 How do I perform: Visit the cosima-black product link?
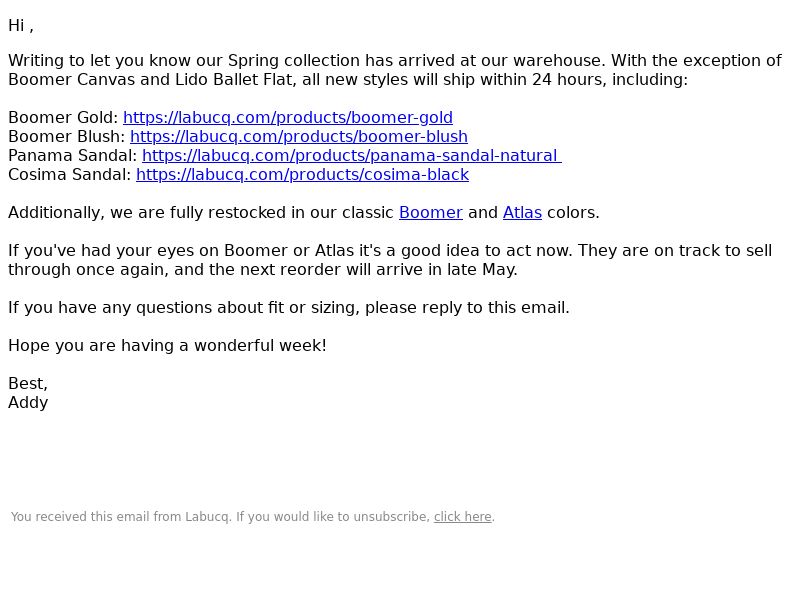[302, 174]
